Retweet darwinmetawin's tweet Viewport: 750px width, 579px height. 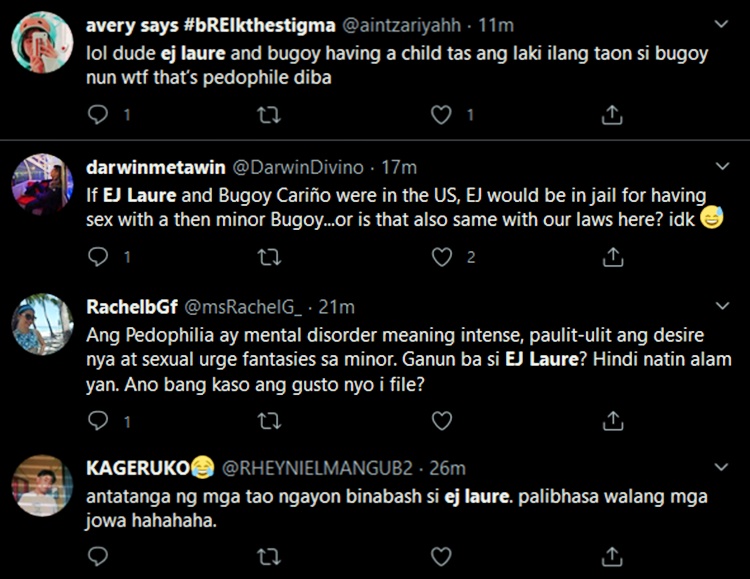[x=269, y=258]
